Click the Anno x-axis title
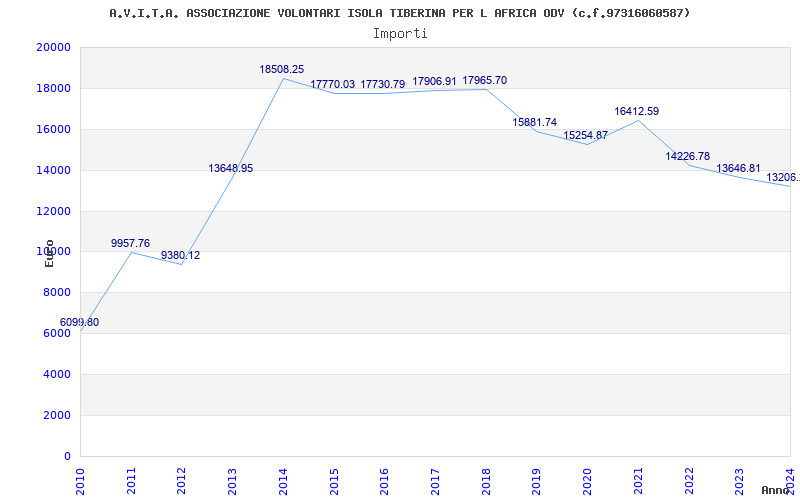The width and height of the screenshot is (800, 500). (x=776, y=490)
